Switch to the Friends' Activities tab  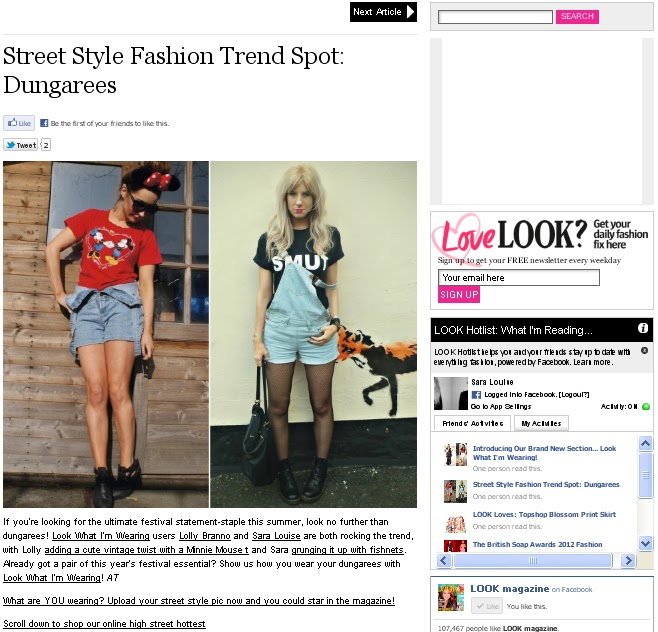472,423
